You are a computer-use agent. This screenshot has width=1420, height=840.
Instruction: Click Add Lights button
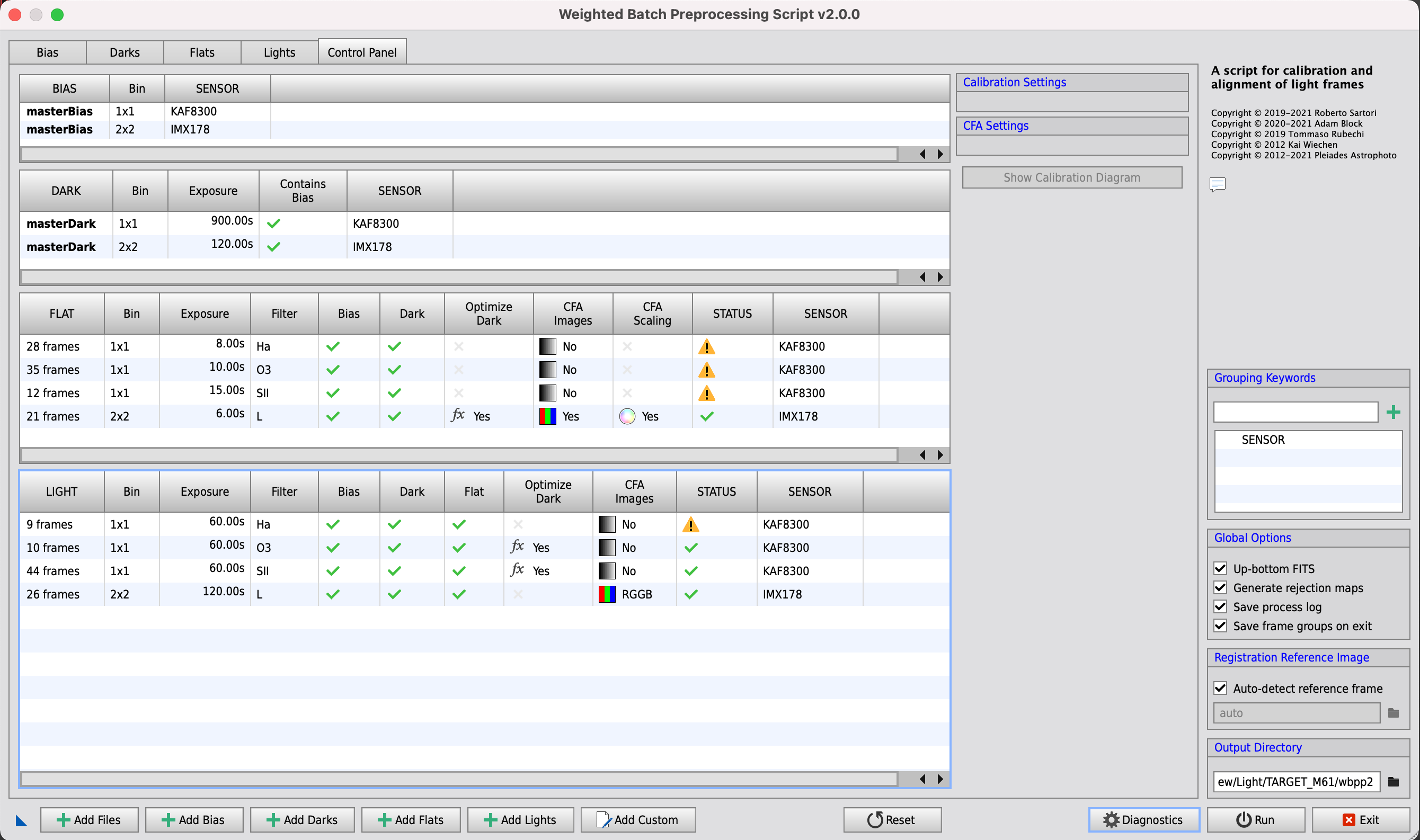tap(520, 820)
